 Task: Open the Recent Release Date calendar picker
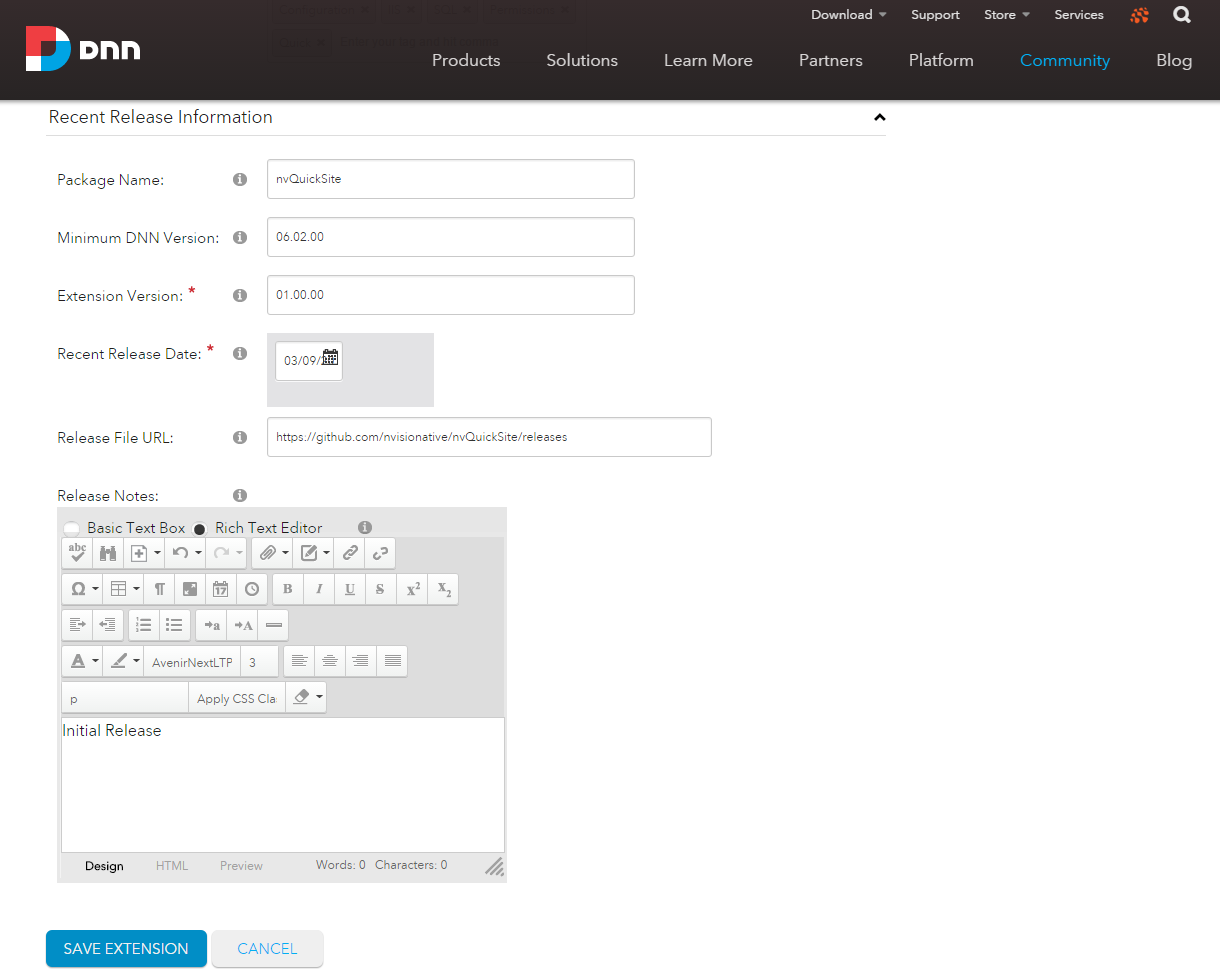tap(331, 357)
